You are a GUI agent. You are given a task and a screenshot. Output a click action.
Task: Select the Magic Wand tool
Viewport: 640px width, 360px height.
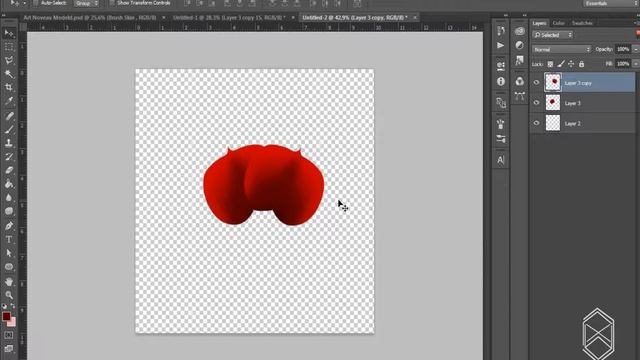pos(9,74)
